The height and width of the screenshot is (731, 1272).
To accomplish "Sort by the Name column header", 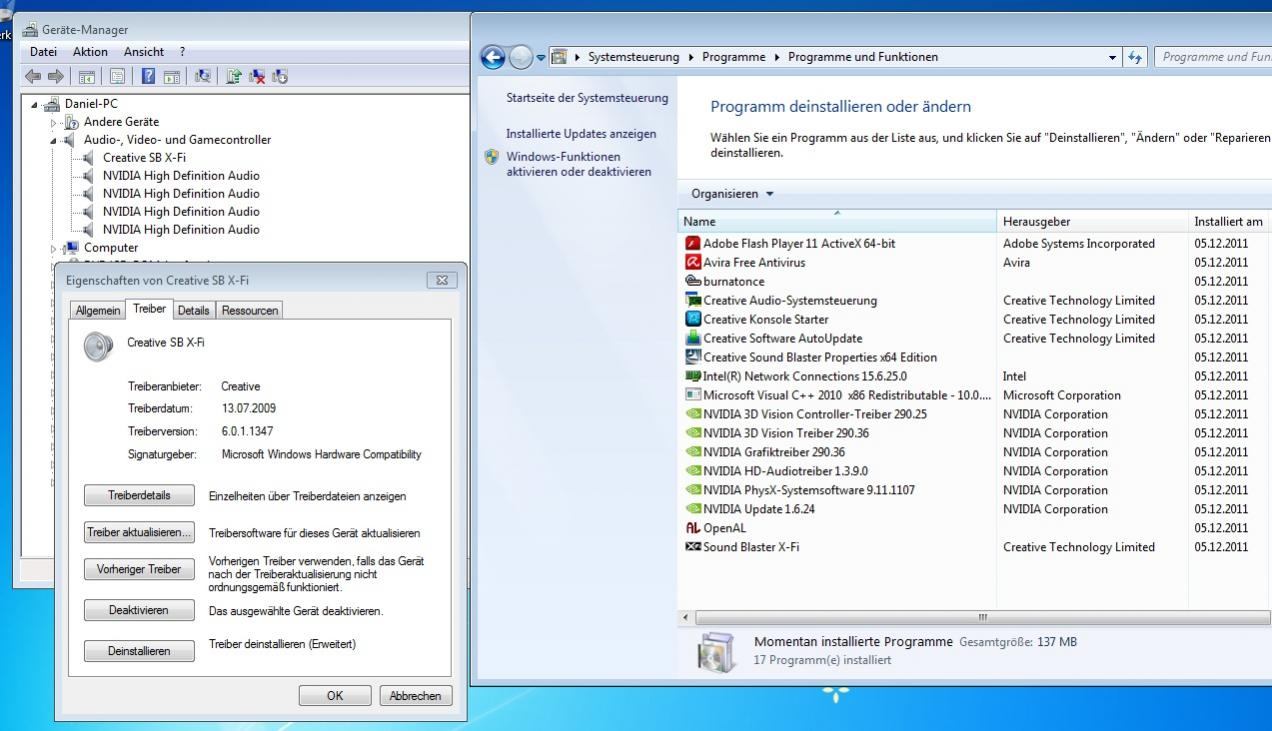I will [838, 220].
